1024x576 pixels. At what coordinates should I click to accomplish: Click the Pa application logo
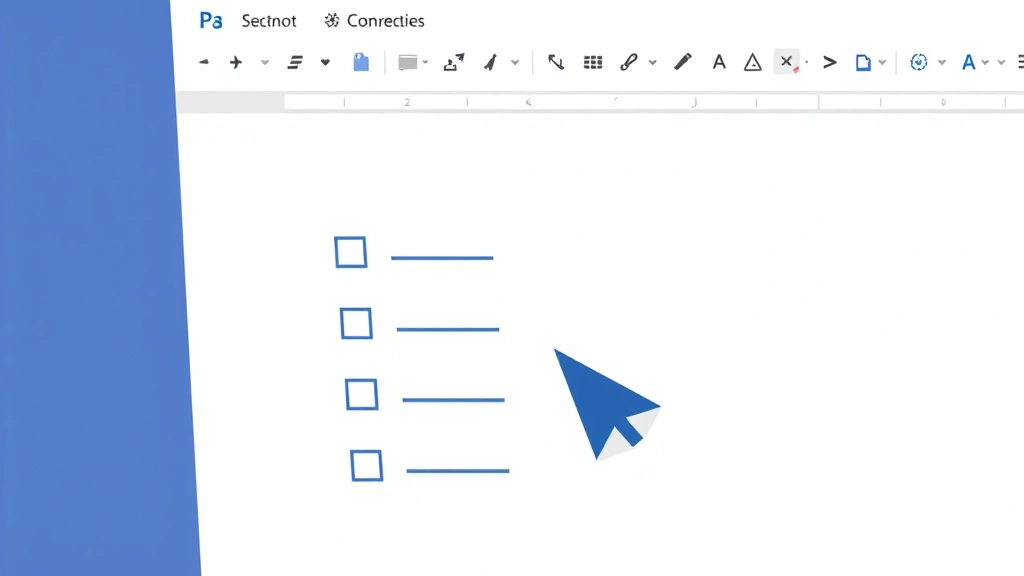pos(210,19)
